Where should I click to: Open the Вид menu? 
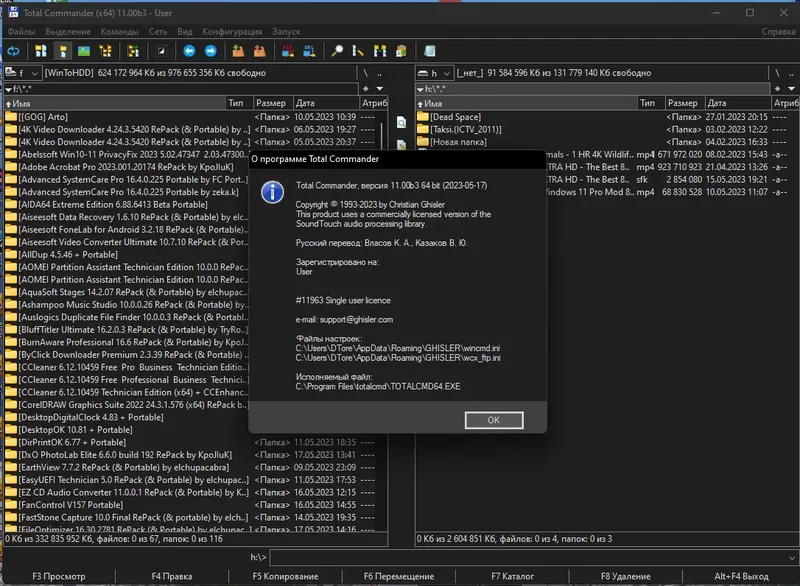tap(185, 32)
